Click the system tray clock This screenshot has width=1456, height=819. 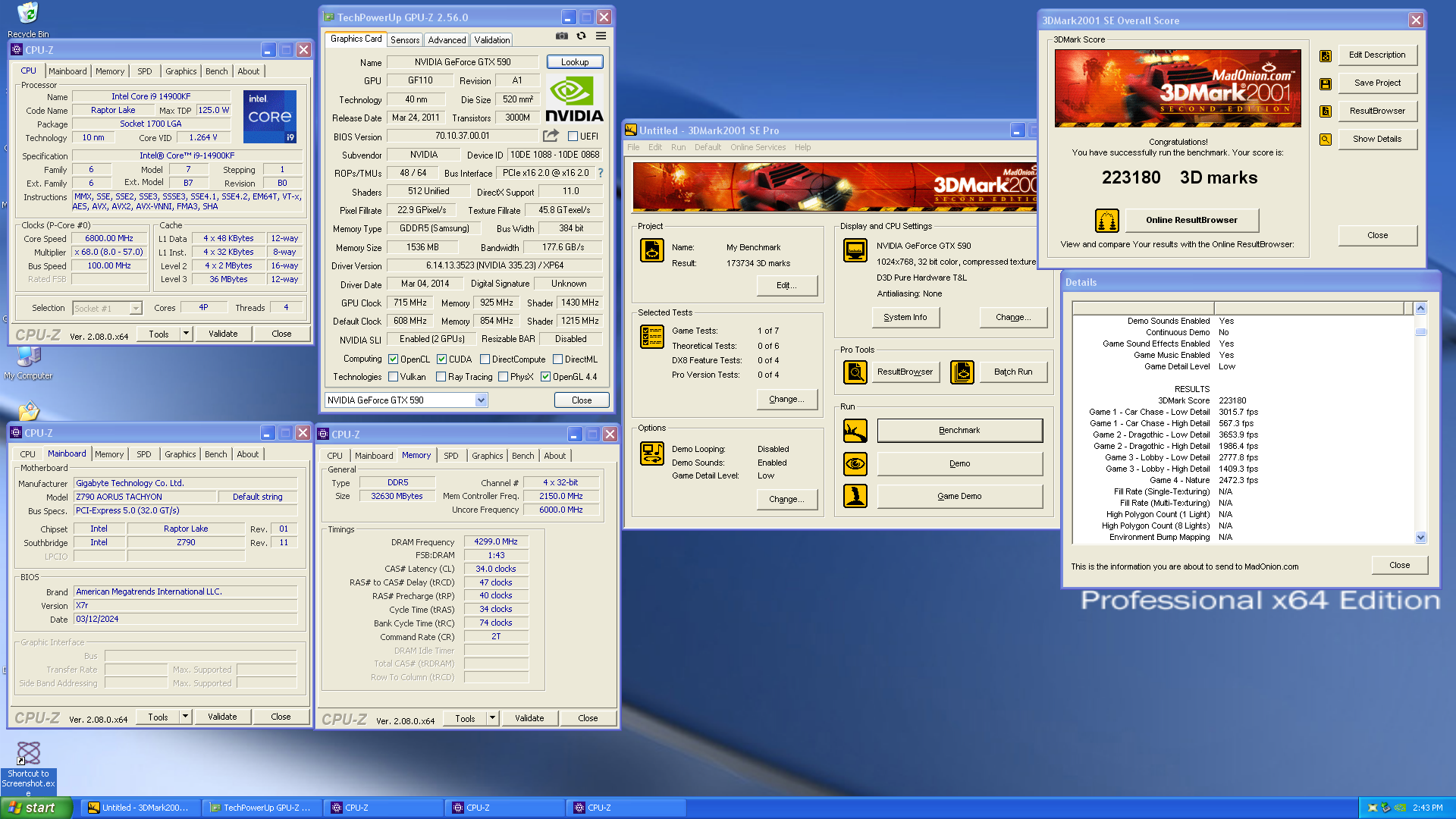click(x=1427, y=808)
